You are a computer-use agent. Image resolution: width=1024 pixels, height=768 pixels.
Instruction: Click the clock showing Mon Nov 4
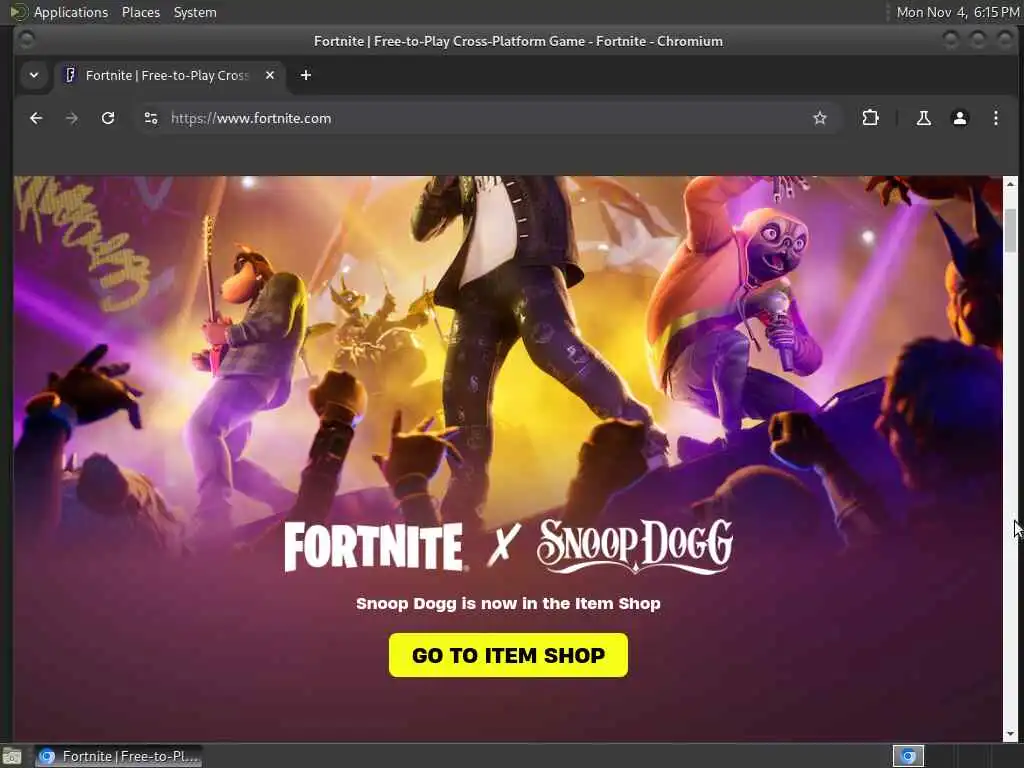coord(957,12)
